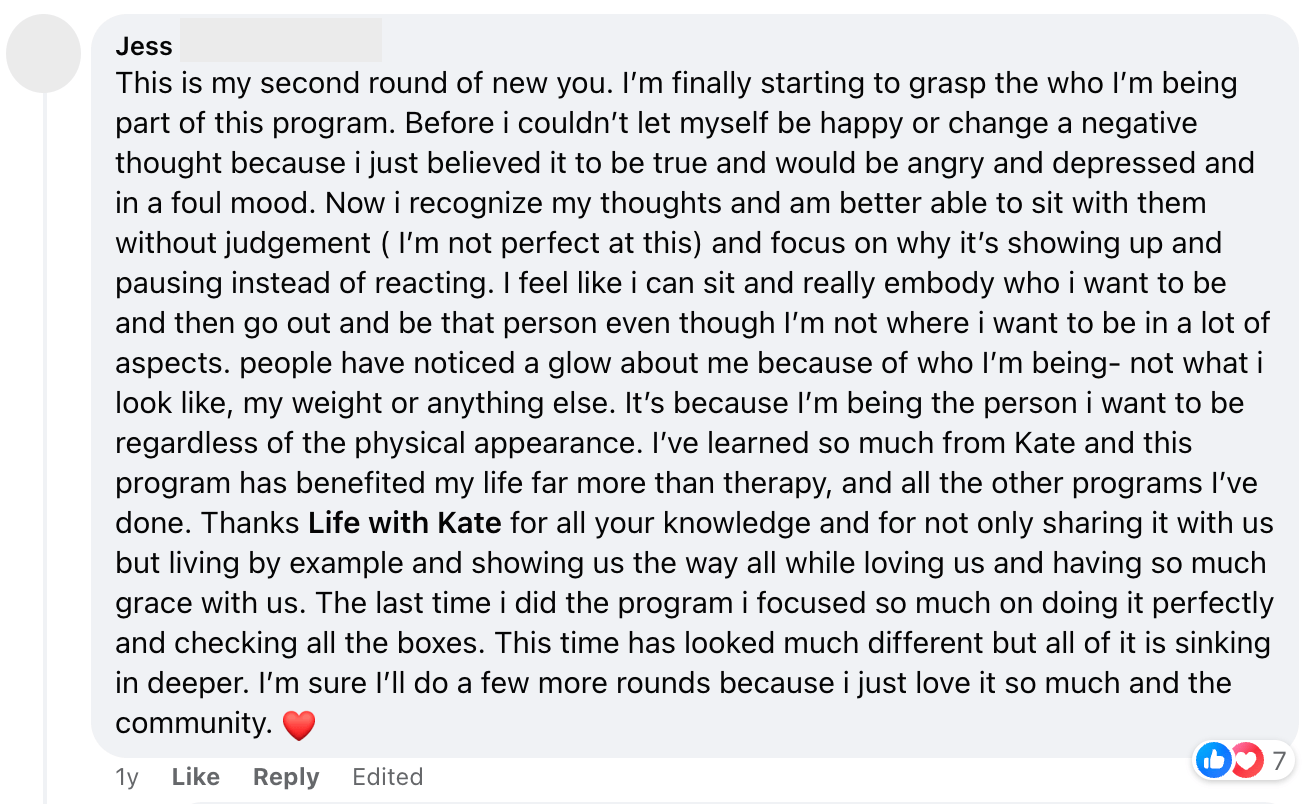This screenshot has height=804, width=1316.
Task: Click the 1y timestamp
Action: [x=127, y=777]
